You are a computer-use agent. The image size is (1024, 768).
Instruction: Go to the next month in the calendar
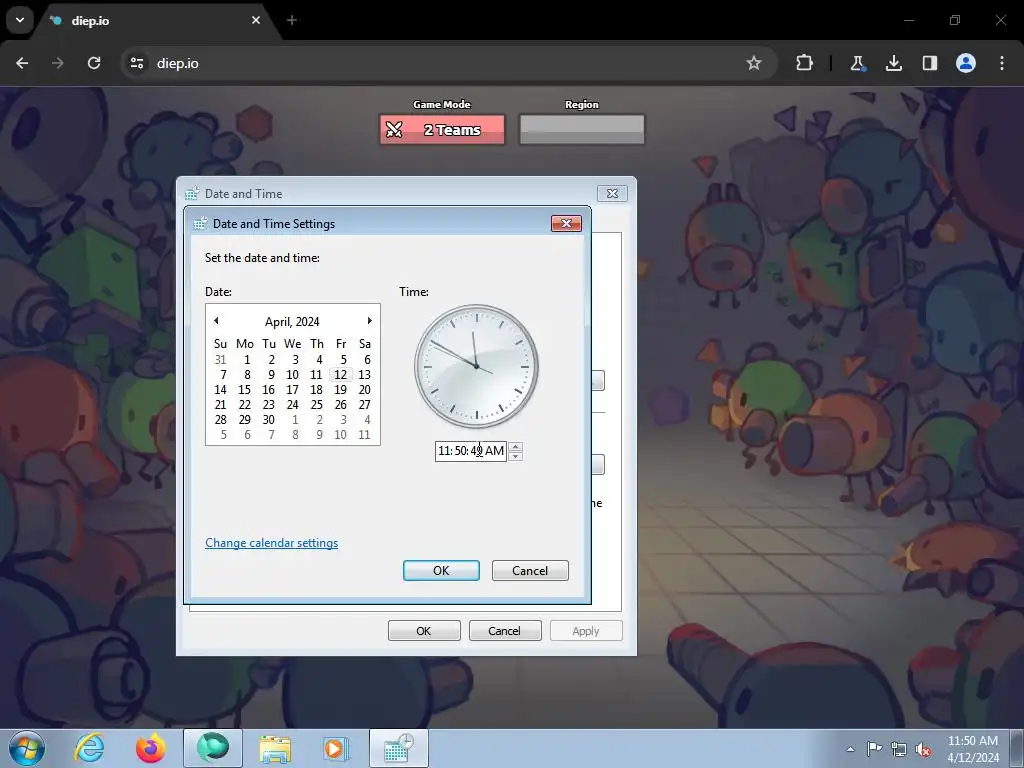pyautogui.click(x=369, y=321)
